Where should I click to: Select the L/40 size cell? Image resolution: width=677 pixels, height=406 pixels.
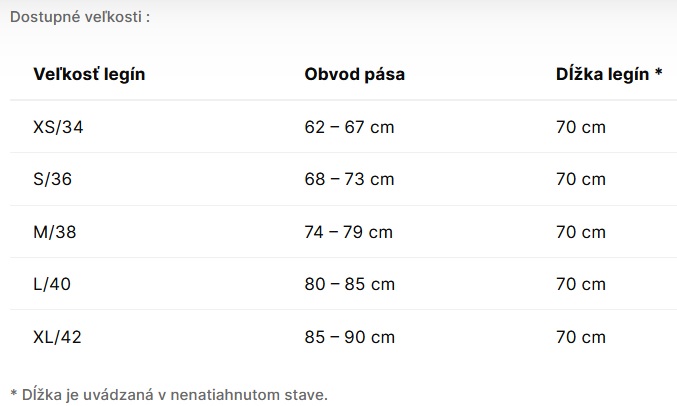(52, 284)
